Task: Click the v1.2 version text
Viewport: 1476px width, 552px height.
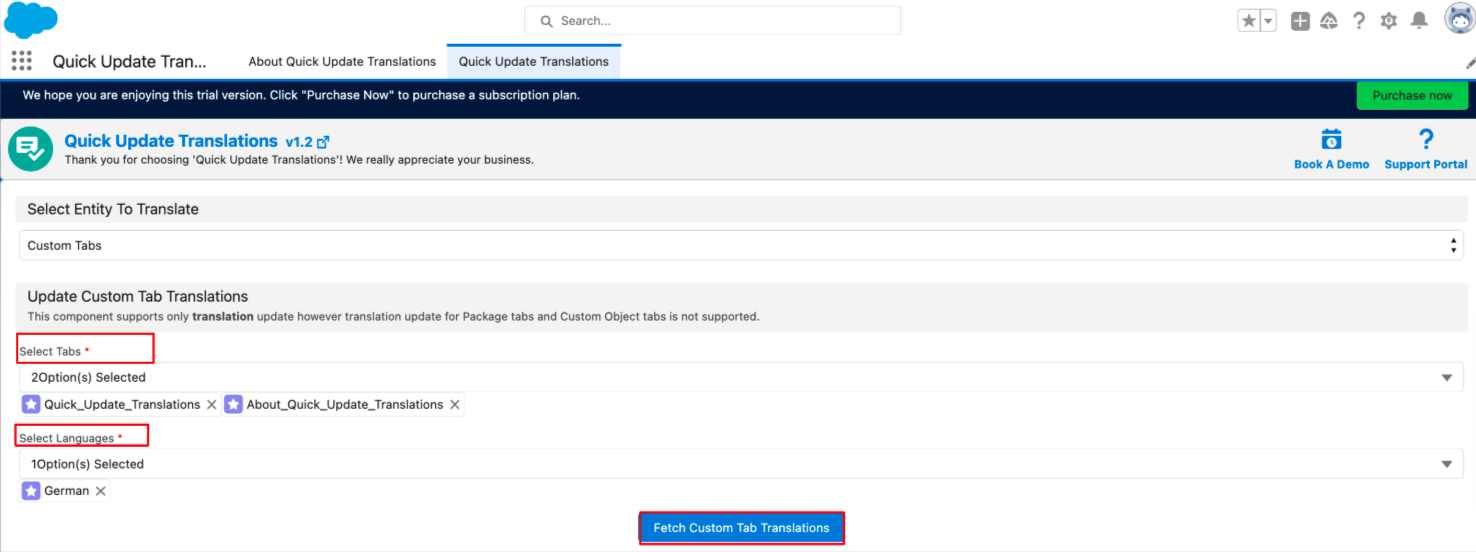Action: (x=299, y=142)
